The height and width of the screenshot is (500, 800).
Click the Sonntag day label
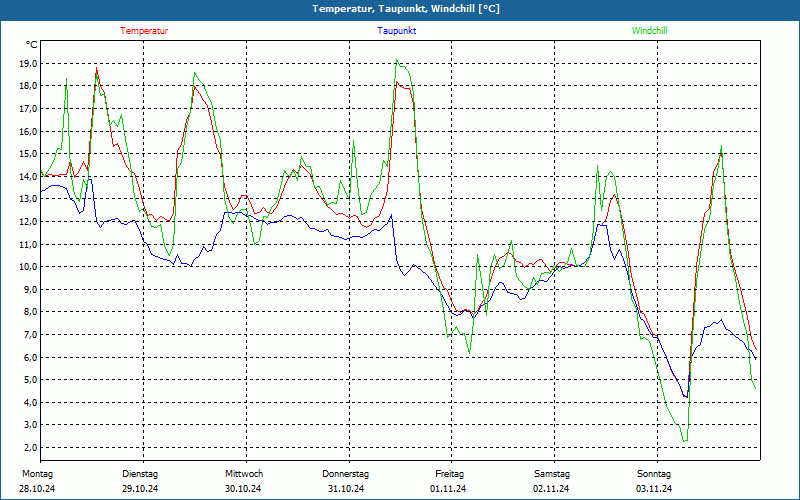coord(654,474)
